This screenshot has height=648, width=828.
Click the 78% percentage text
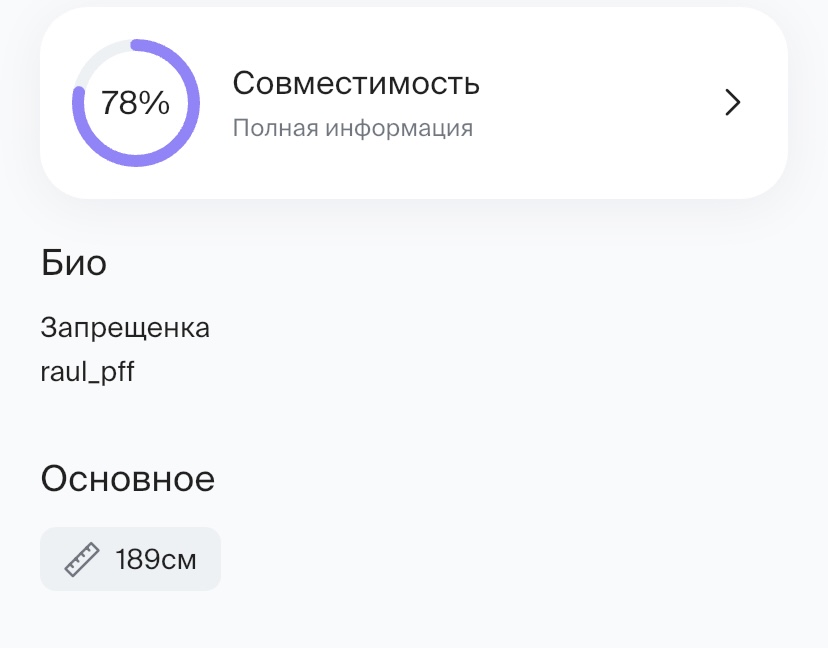click(x=136, y=103)
